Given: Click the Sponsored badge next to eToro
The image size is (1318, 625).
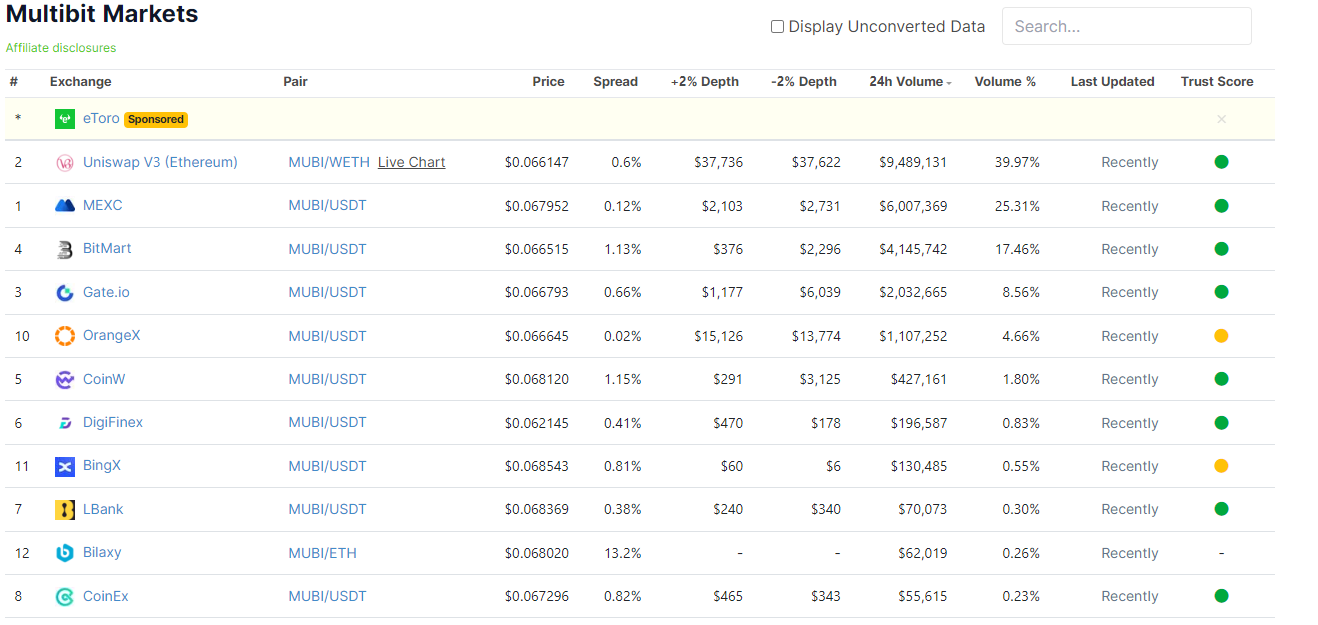Looking at the screenshot, I should 156,119.
